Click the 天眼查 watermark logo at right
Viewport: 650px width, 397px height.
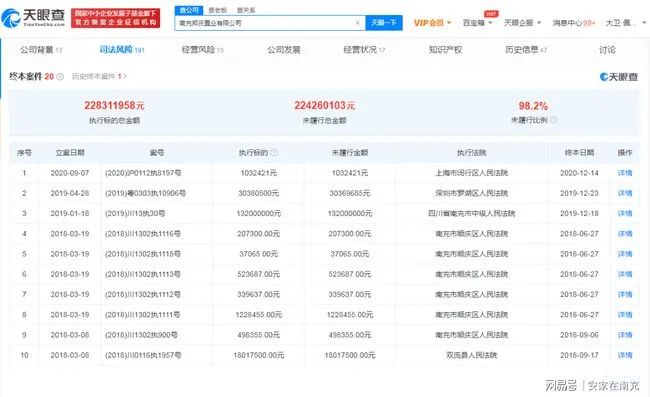618,77
